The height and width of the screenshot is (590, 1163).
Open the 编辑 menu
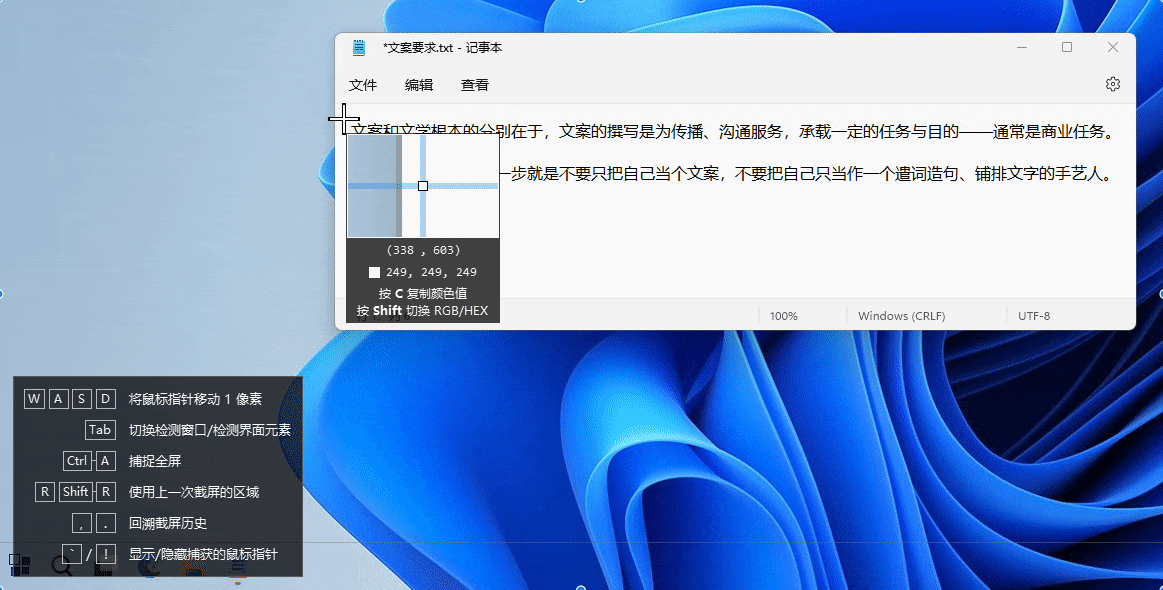(418, 86)
